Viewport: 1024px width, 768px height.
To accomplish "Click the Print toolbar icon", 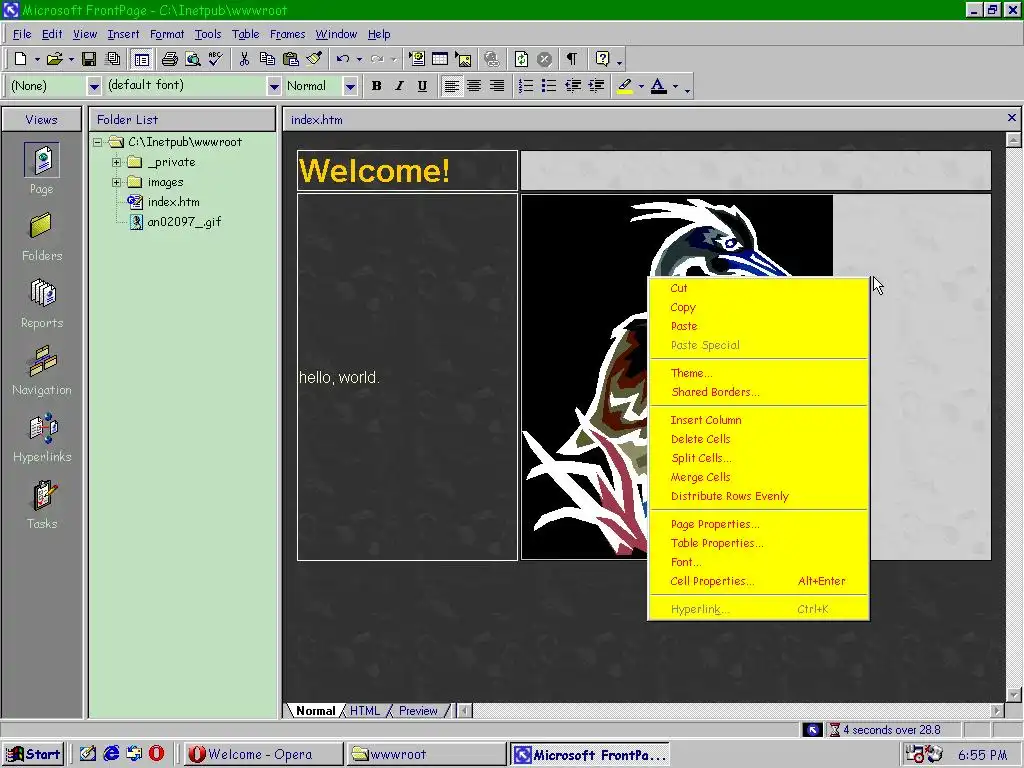I will (170, 59).
